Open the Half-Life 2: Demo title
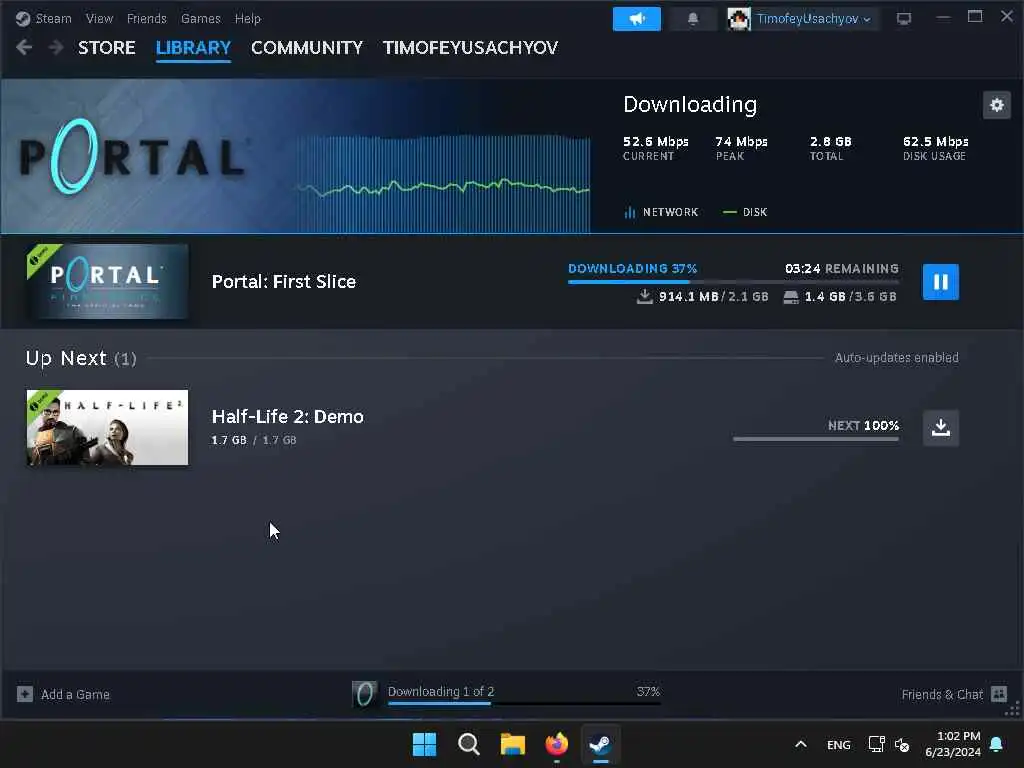The height and width of the screenshot is (768, 1024). [287, 417]
